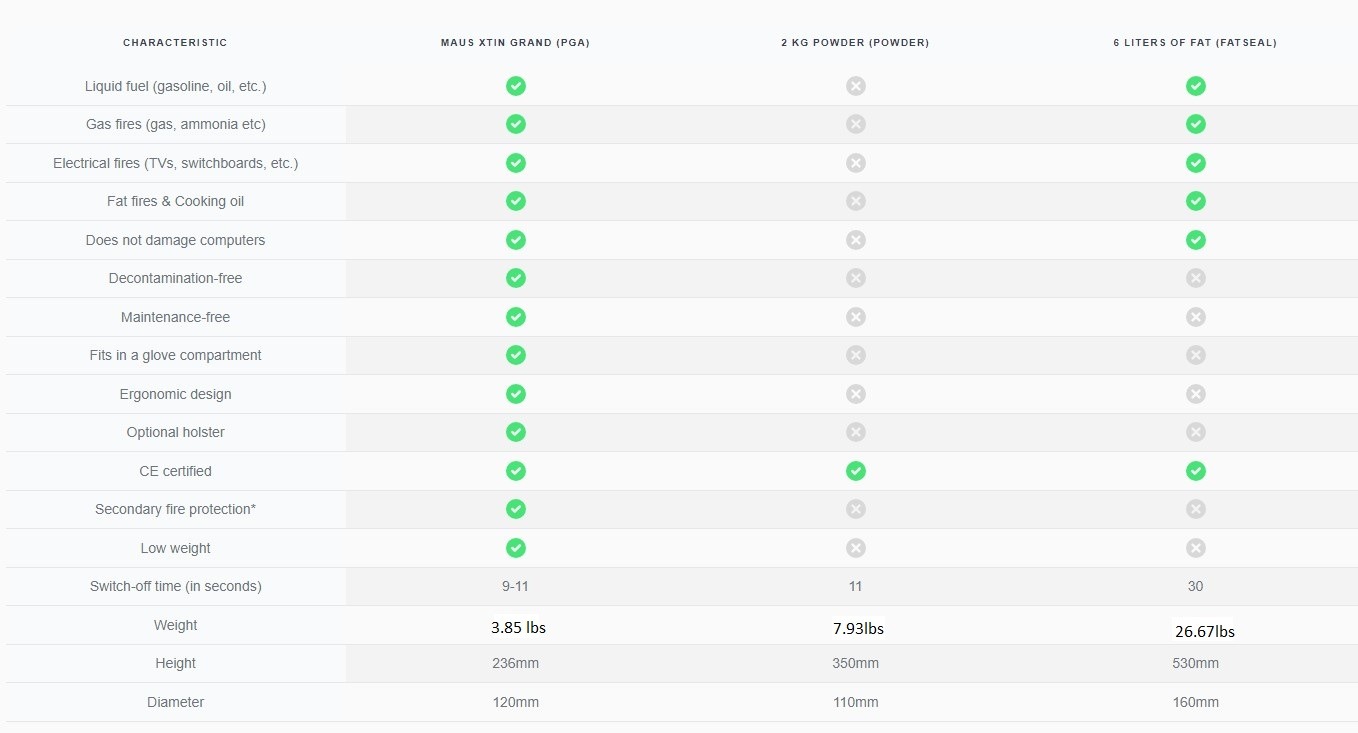Click green check for CE certified under 2 KG Powder

(855, 471)
